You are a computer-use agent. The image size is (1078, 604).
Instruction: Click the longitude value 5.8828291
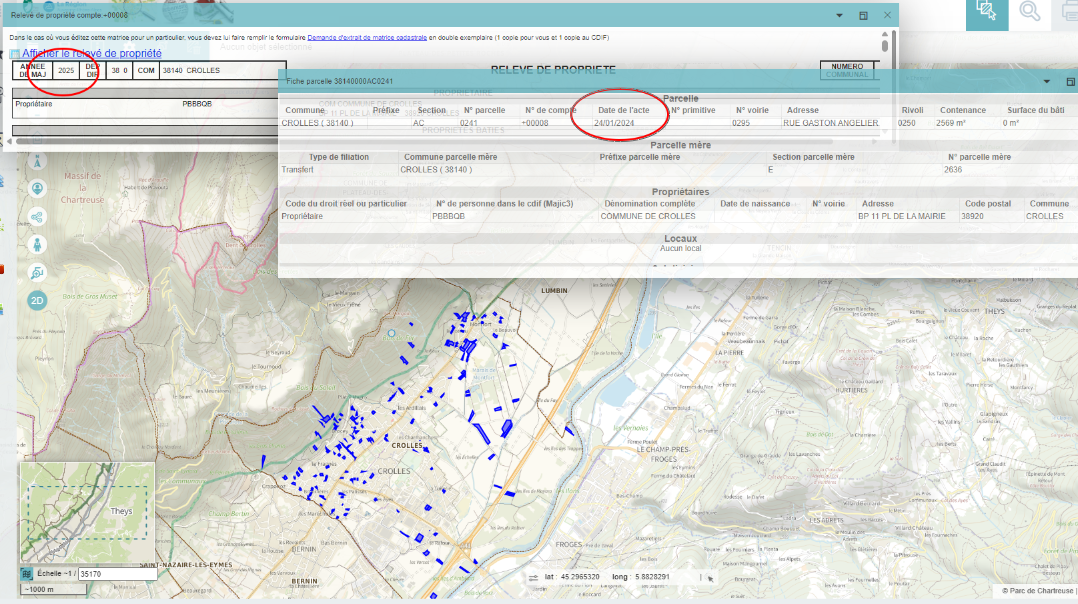(651, 577)
